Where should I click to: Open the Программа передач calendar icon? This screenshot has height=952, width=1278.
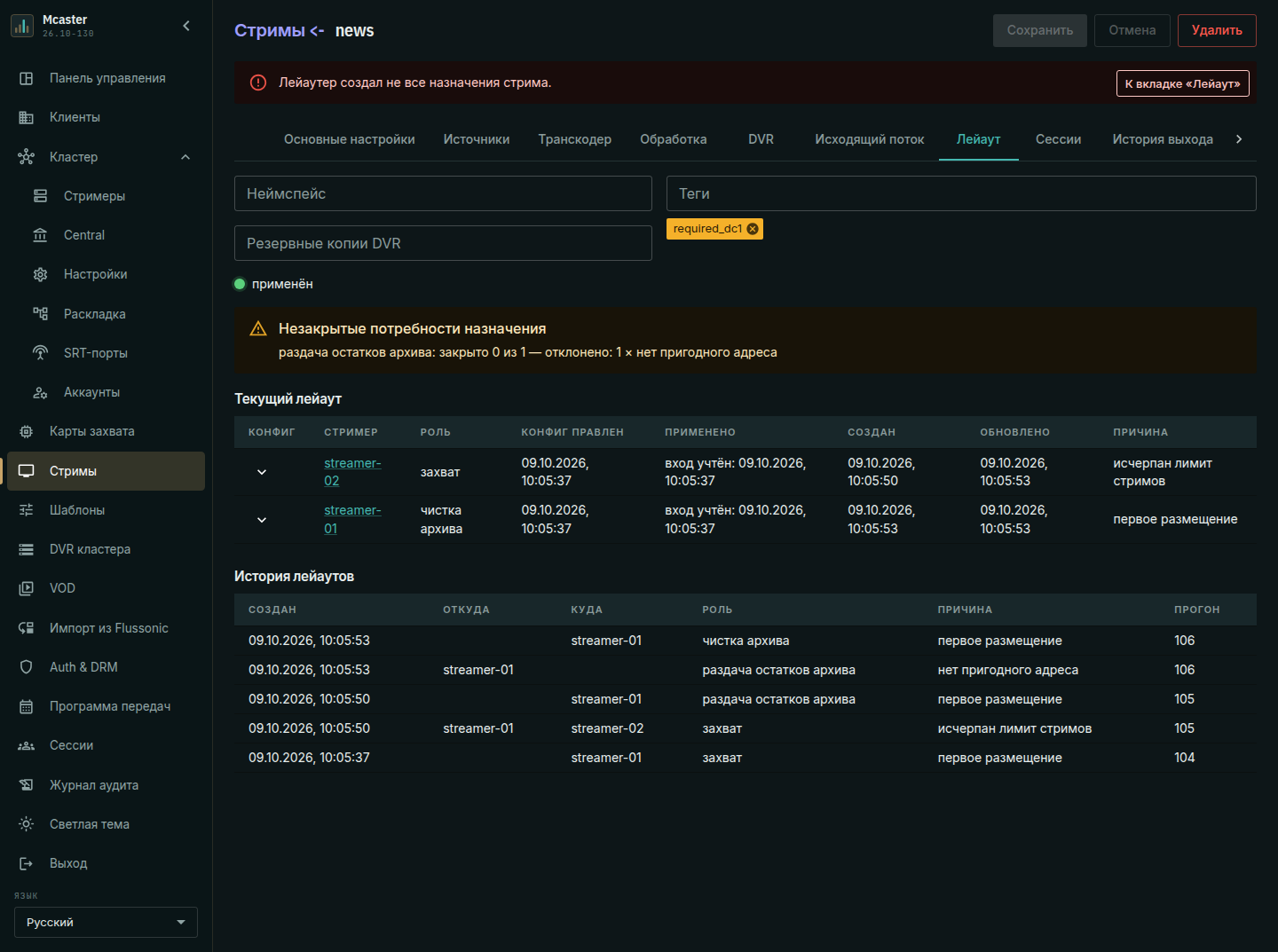(x=27, y=706)
